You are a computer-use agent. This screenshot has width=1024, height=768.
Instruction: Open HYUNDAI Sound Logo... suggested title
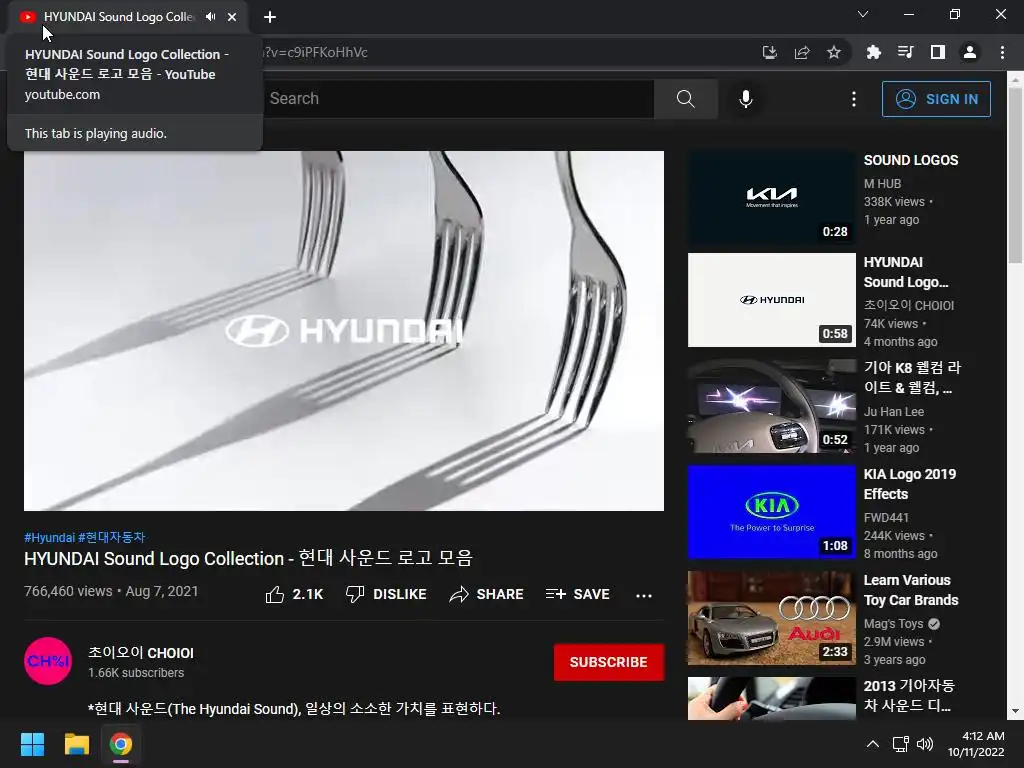(x=906, y=272)
